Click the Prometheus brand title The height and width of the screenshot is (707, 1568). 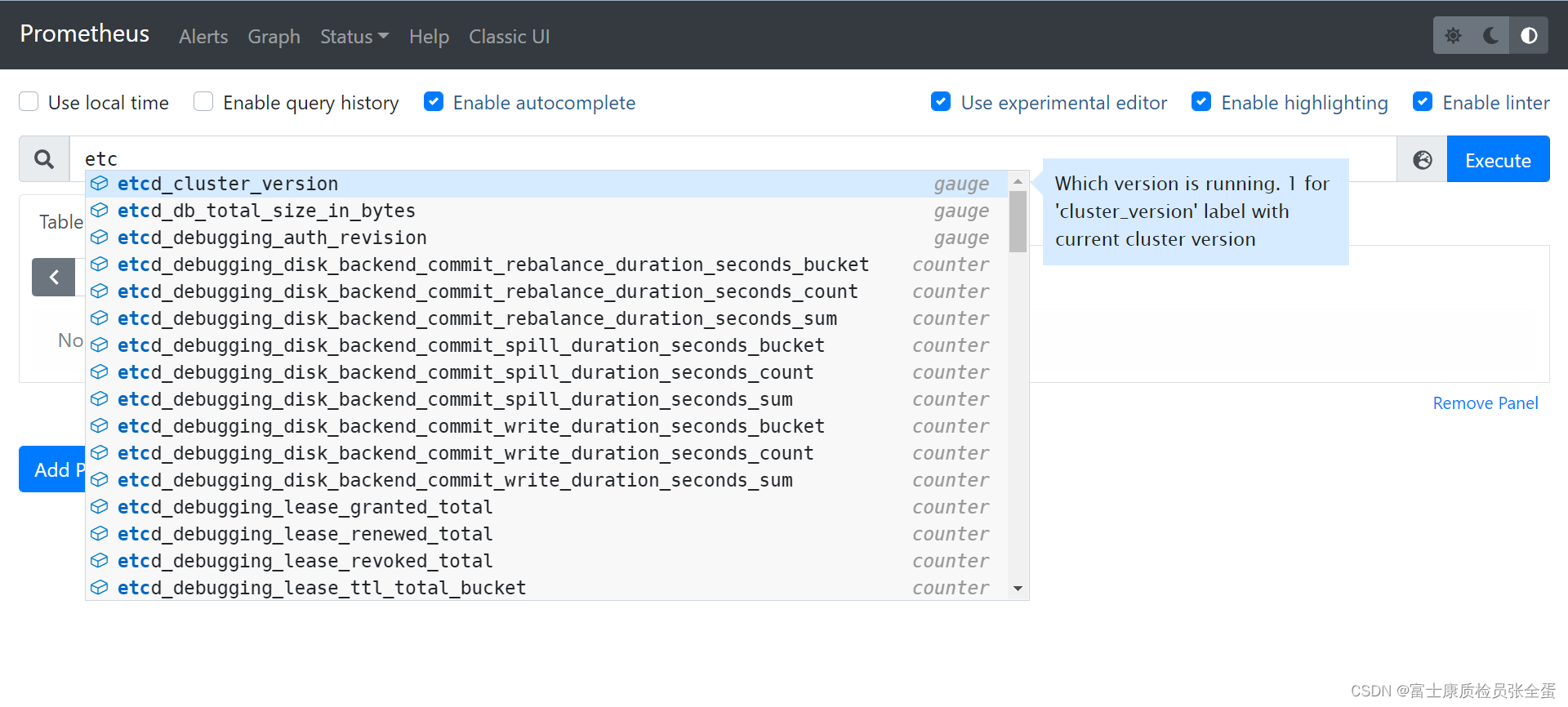click(x=85, y=33)
